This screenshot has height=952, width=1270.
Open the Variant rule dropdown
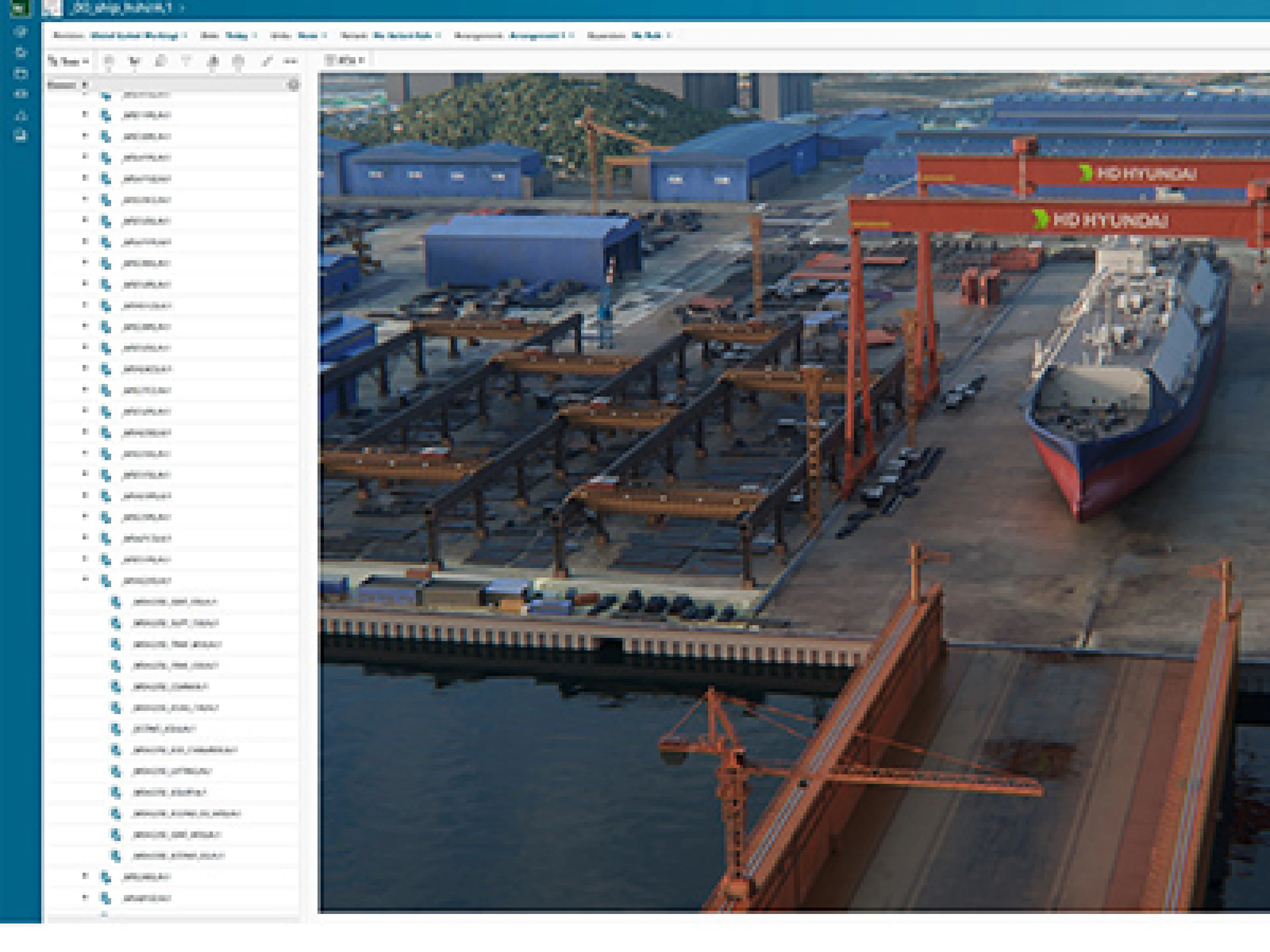[x=407, y=36]
